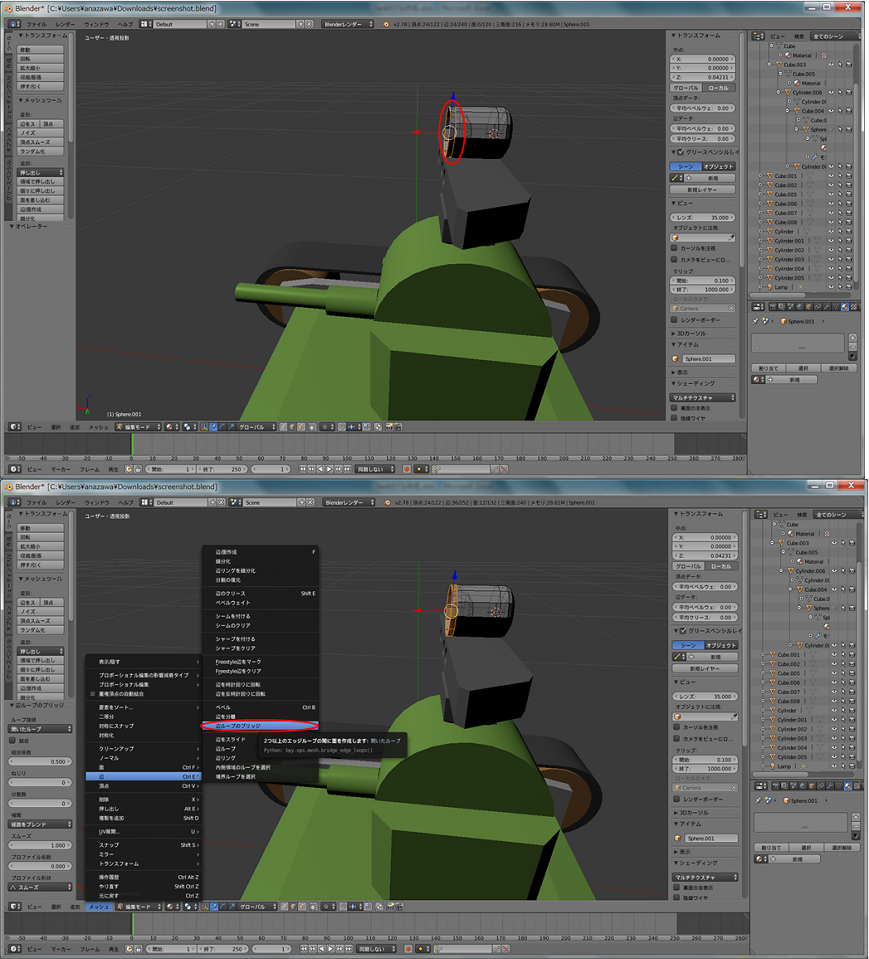Enable the snap magnet icon

pyautogui.click(x=342, y=425)
